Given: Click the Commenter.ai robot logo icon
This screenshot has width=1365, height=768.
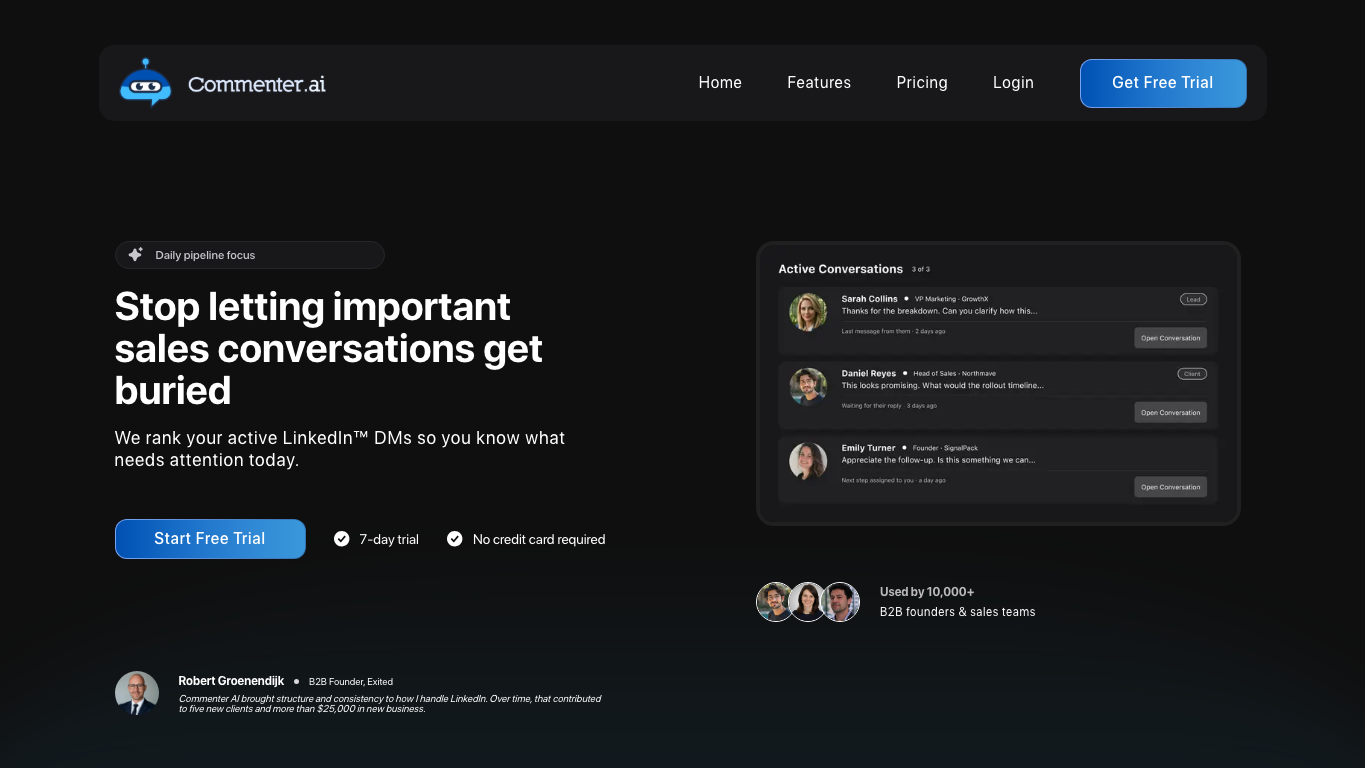Looking at the screenshot, I should 146,82.
